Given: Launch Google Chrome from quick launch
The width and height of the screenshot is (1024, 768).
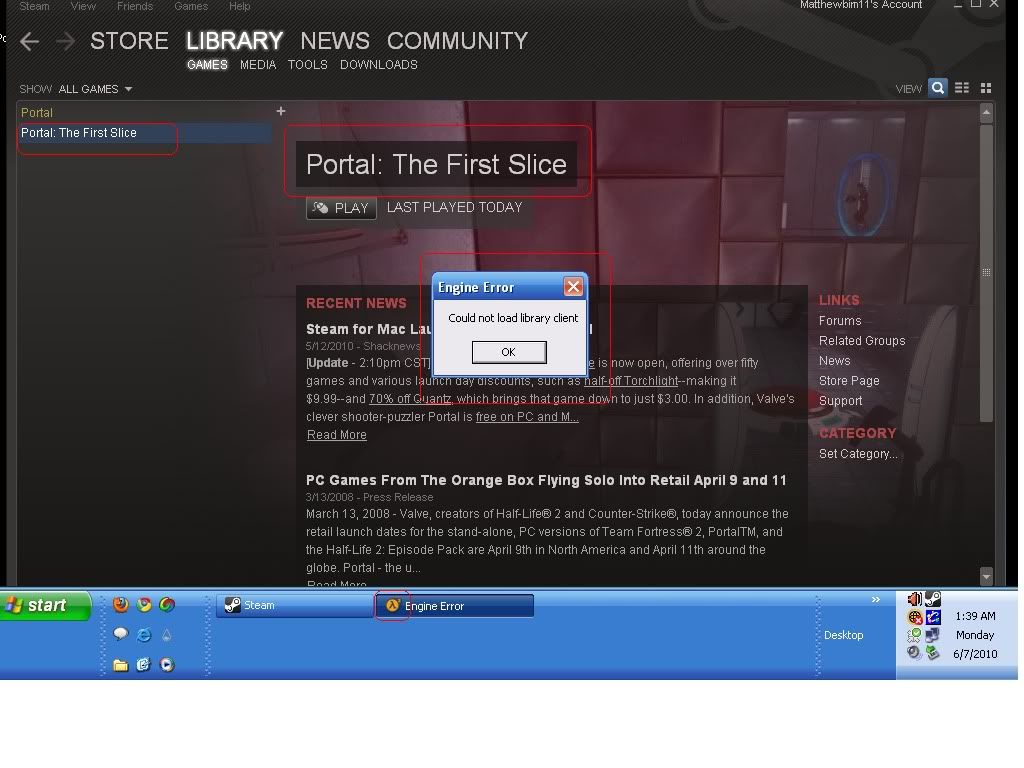Looking at the screenshot, I should coord(144,605).
